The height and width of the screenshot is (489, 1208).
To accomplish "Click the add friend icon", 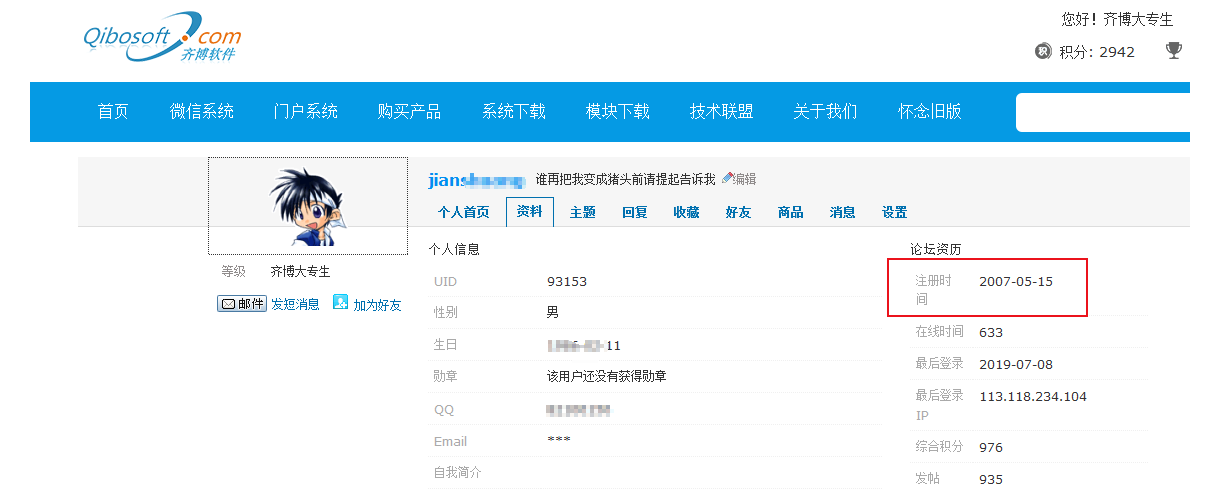I will [x=340, y=303].
